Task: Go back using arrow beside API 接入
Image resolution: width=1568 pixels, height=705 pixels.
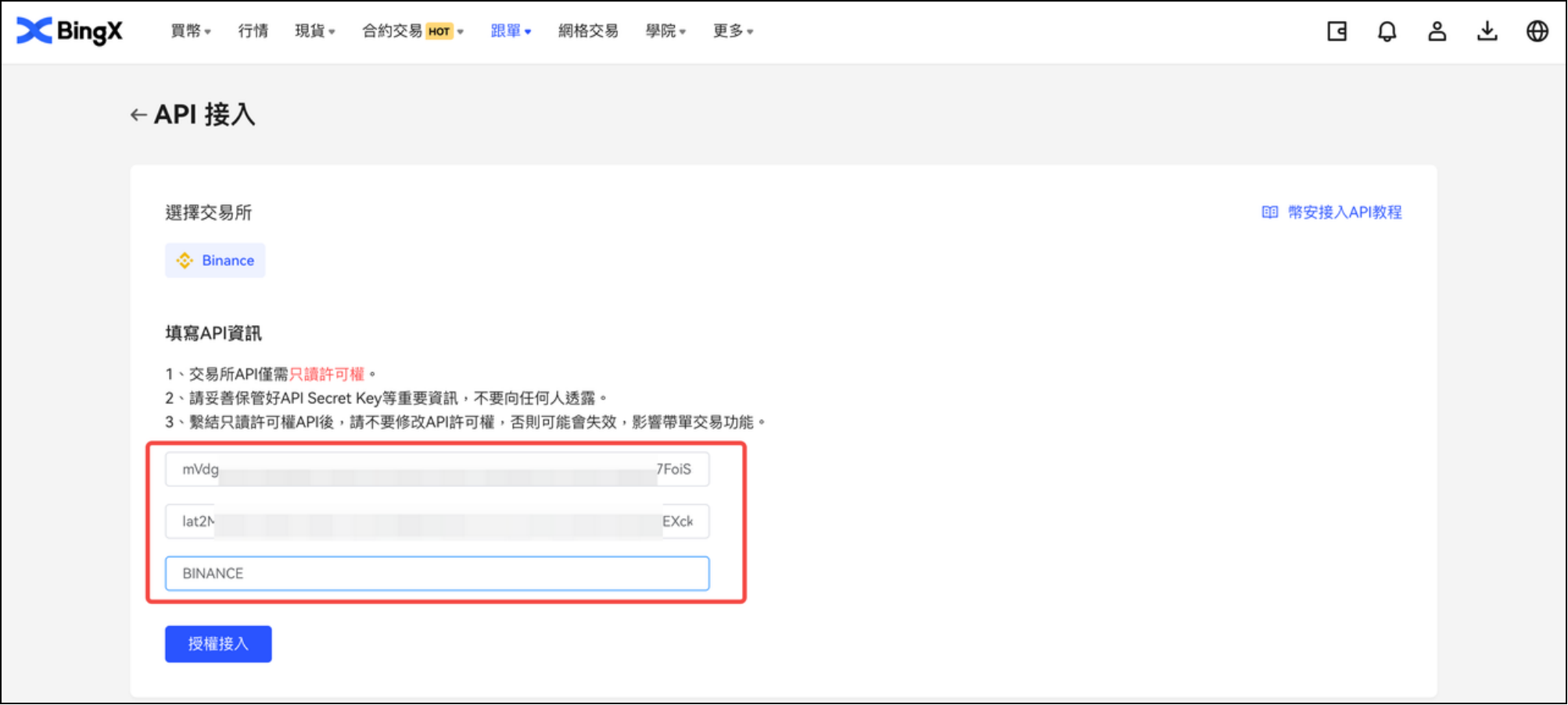Action: pyautogui.click(x=138, y=115)
